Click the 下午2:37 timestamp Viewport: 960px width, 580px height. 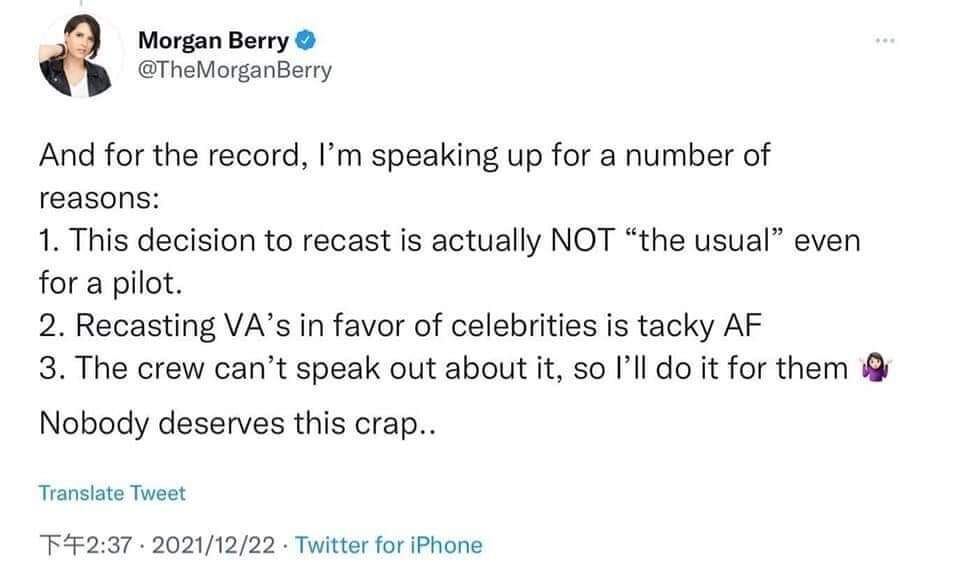(86, 544)
